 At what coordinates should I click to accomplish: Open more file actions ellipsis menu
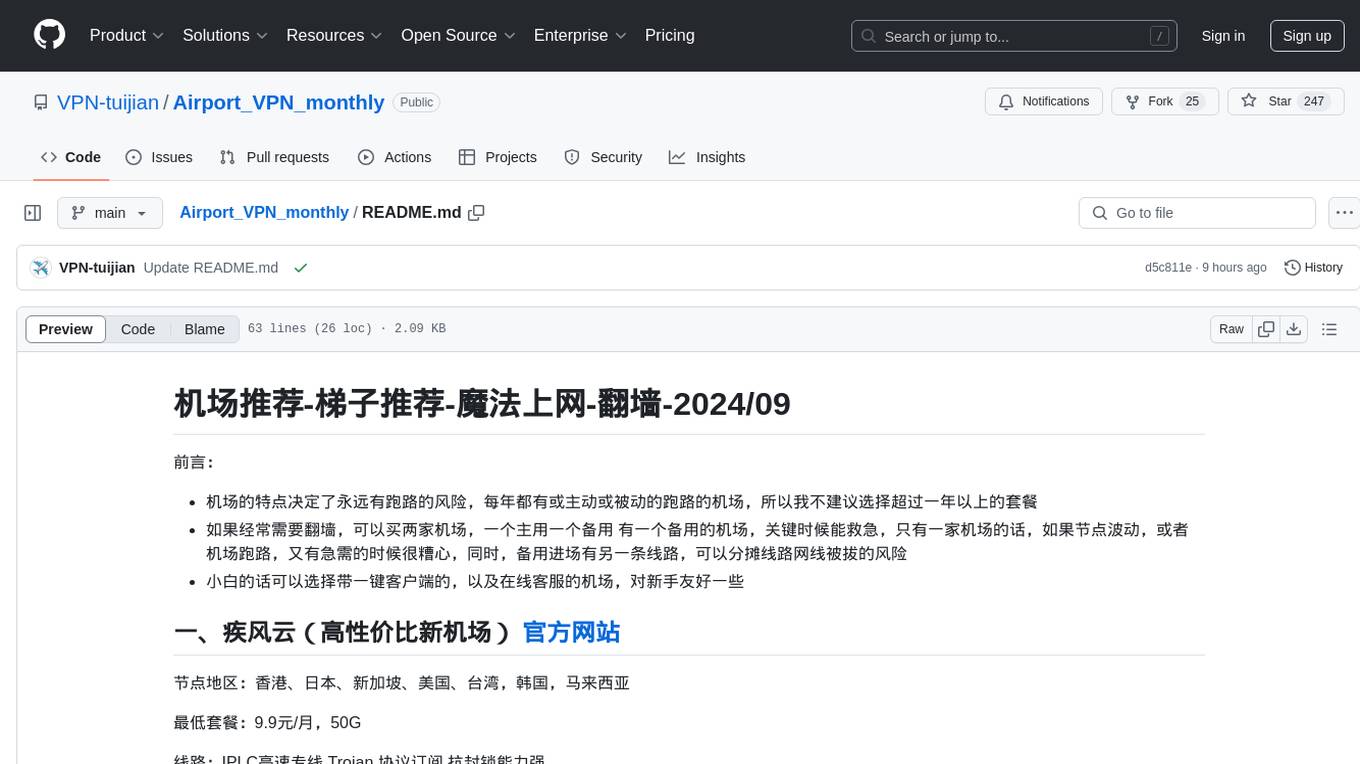pyautogui.click(x=1344, y=213)
